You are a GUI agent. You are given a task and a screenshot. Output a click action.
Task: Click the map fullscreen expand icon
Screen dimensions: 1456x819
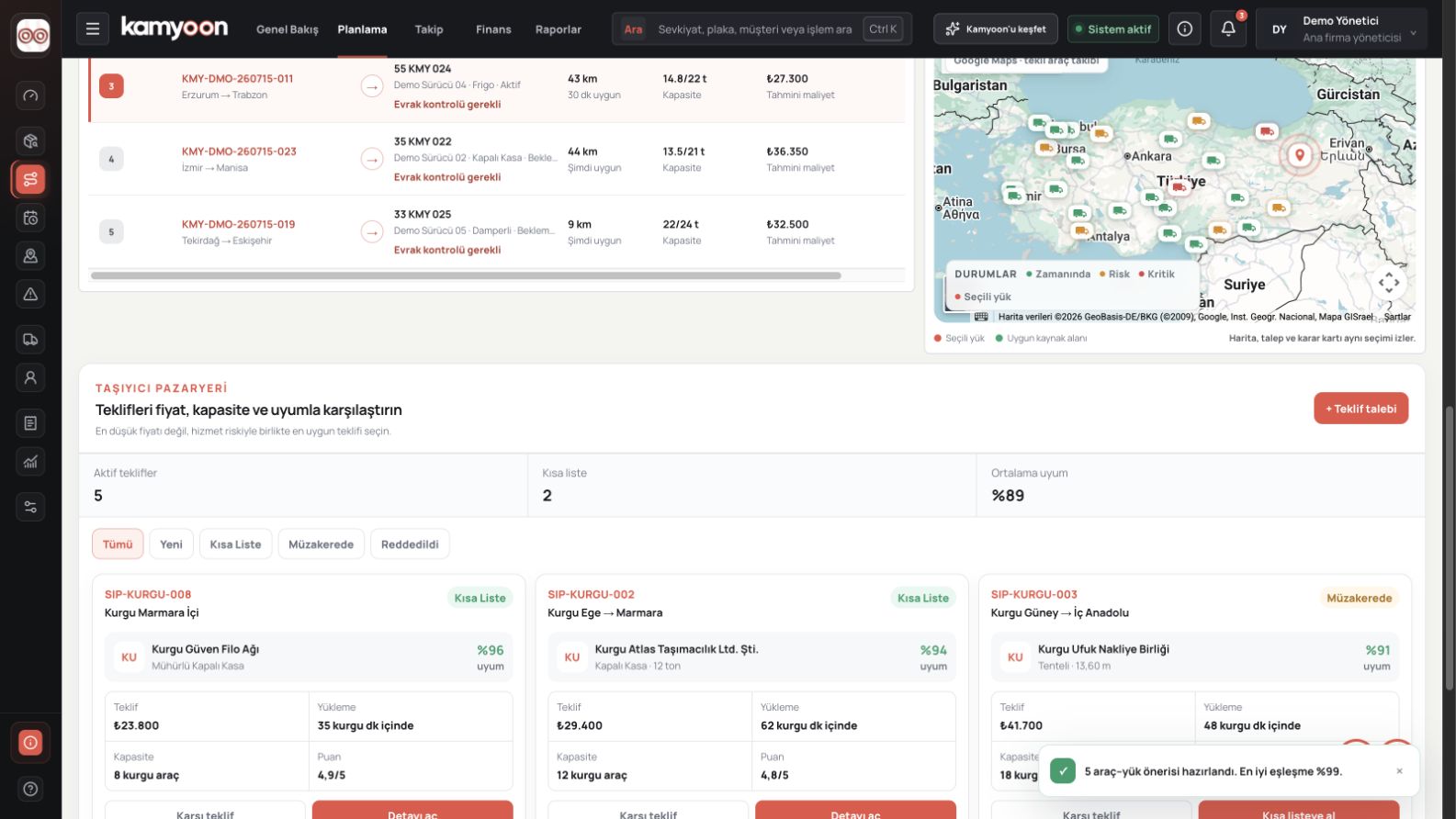click(1389, 283)
